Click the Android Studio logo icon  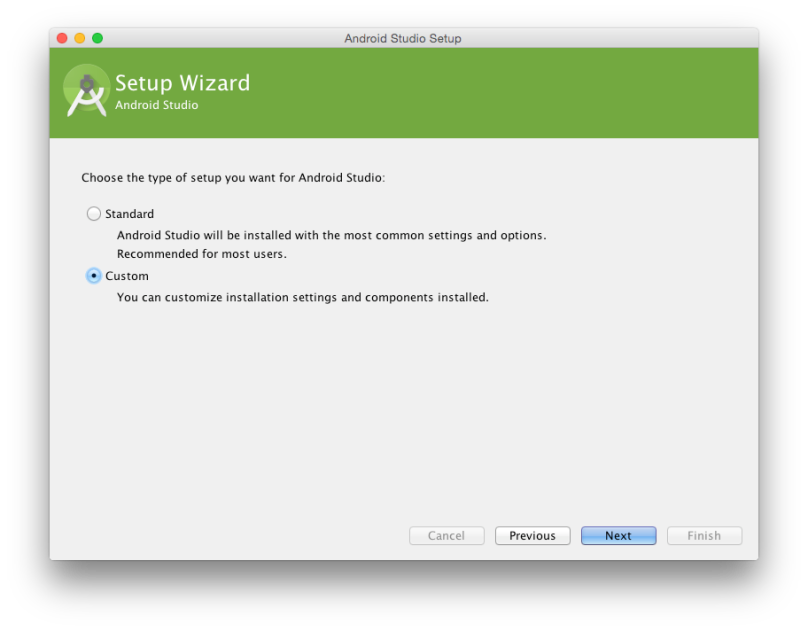[87, 91]
